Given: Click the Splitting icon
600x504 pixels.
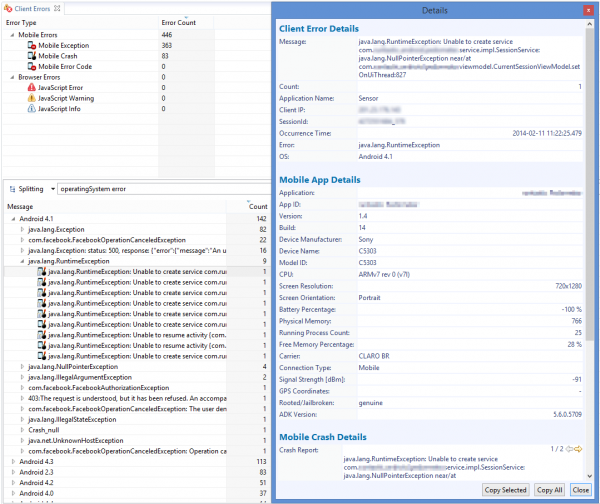Looking at the screenshot, I should [13, 189].
